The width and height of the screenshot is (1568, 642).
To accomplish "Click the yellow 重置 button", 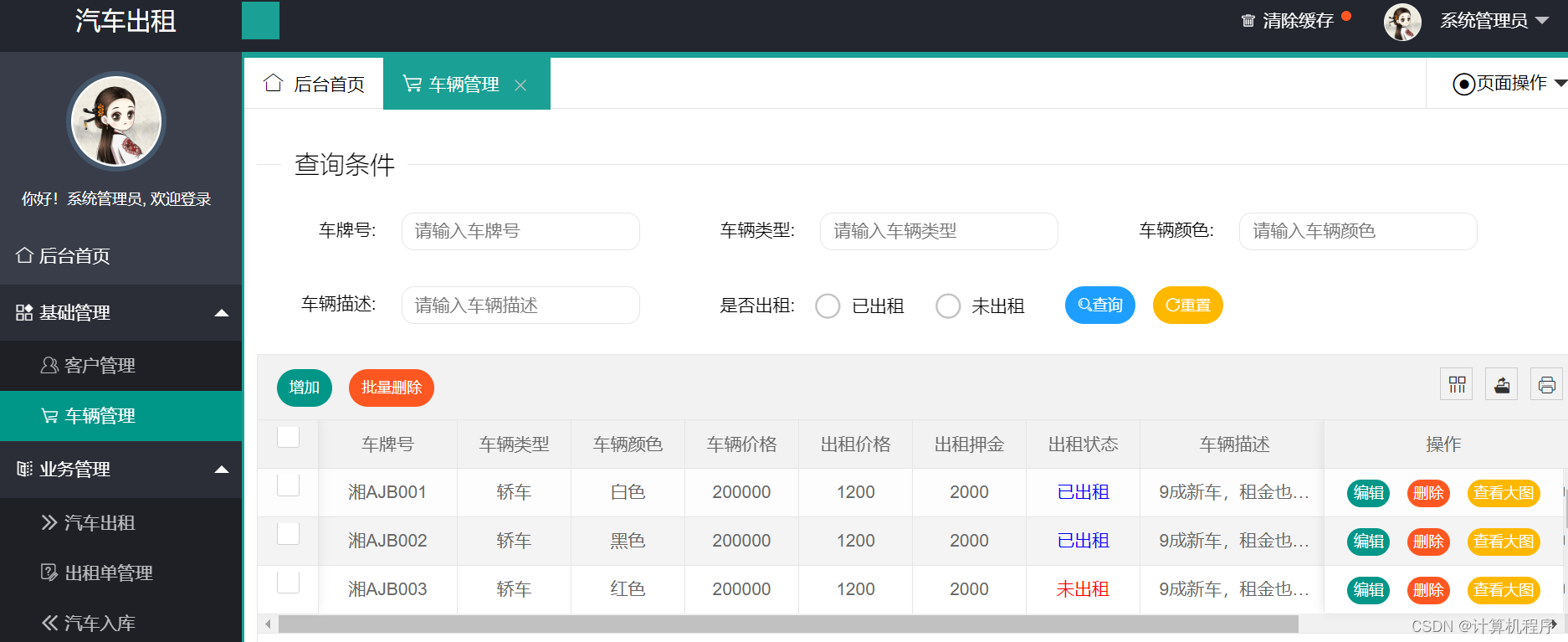I will [x=1188, y=305].
